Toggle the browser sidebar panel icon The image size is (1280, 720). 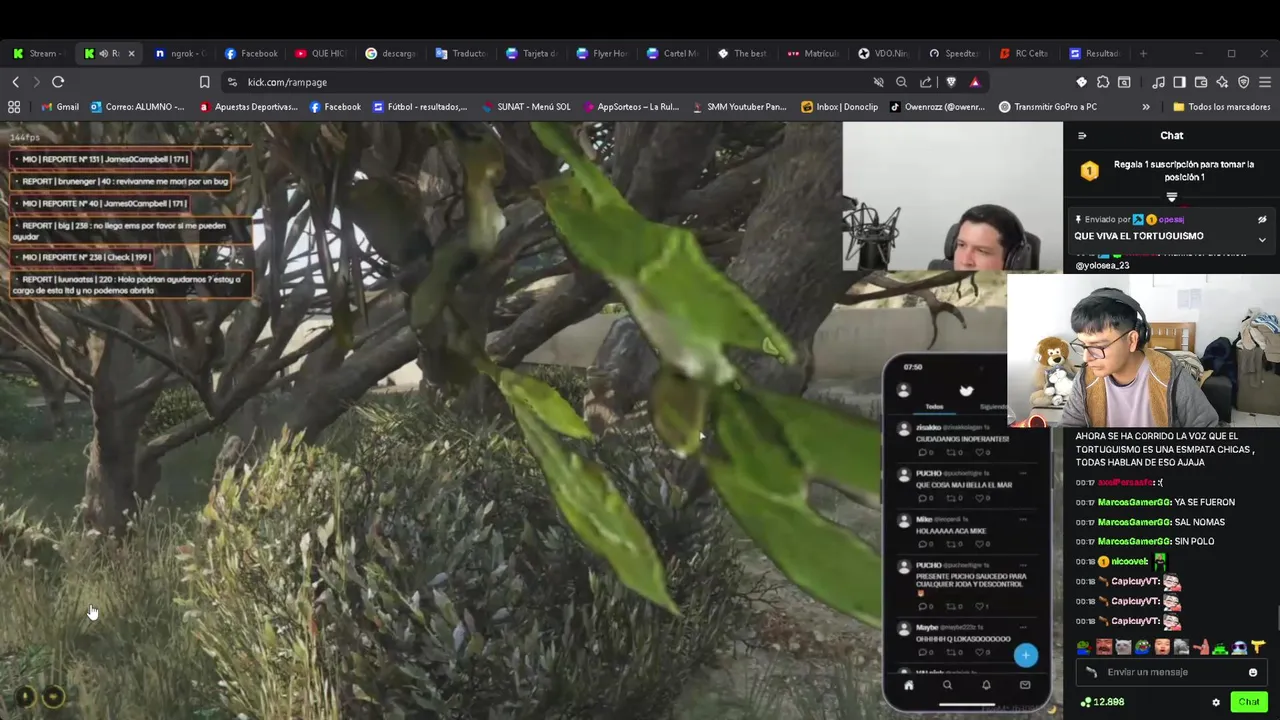click(x=1179, y=82)
